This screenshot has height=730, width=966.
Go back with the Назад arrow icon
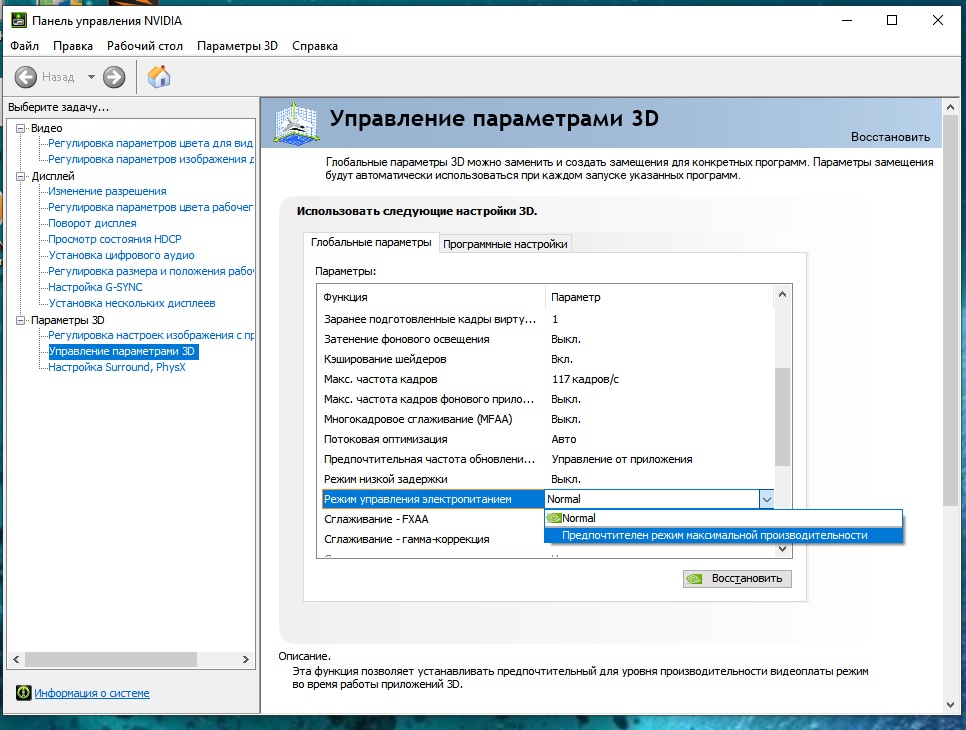pos(26,77)
